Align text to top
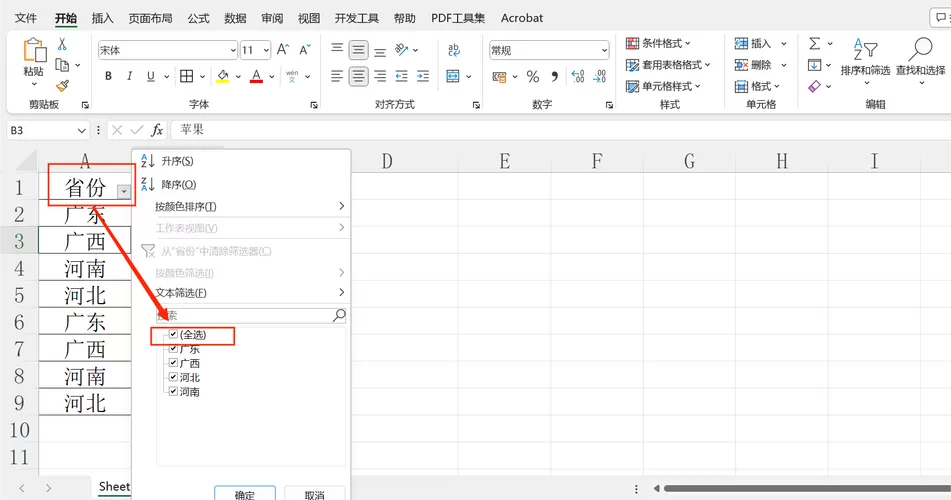951x500 pixels. point(337,50)
